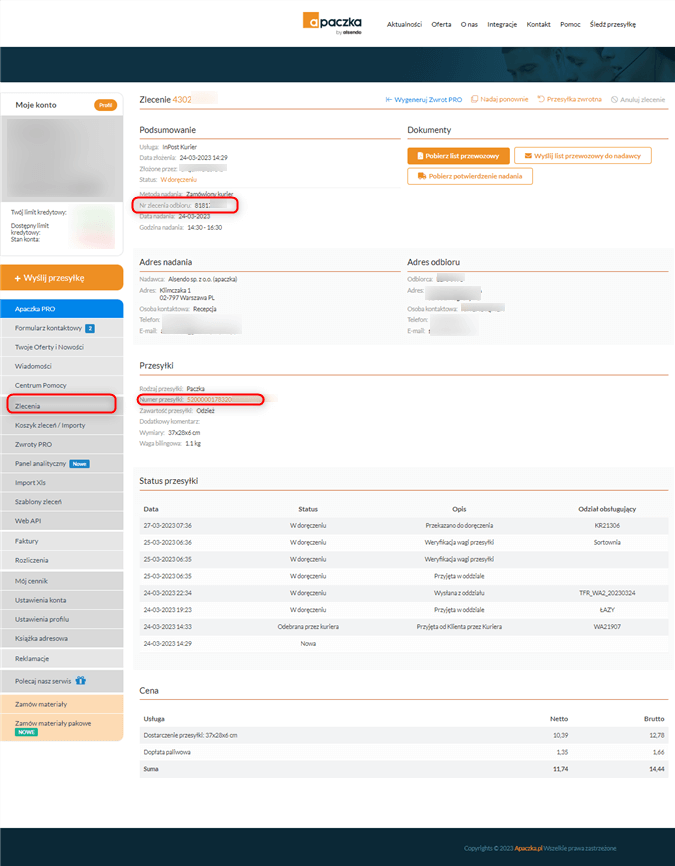Screen dimensions: 675x866
Task: Click Nadaj ponownie to resend the order
Action: (499, 100)
